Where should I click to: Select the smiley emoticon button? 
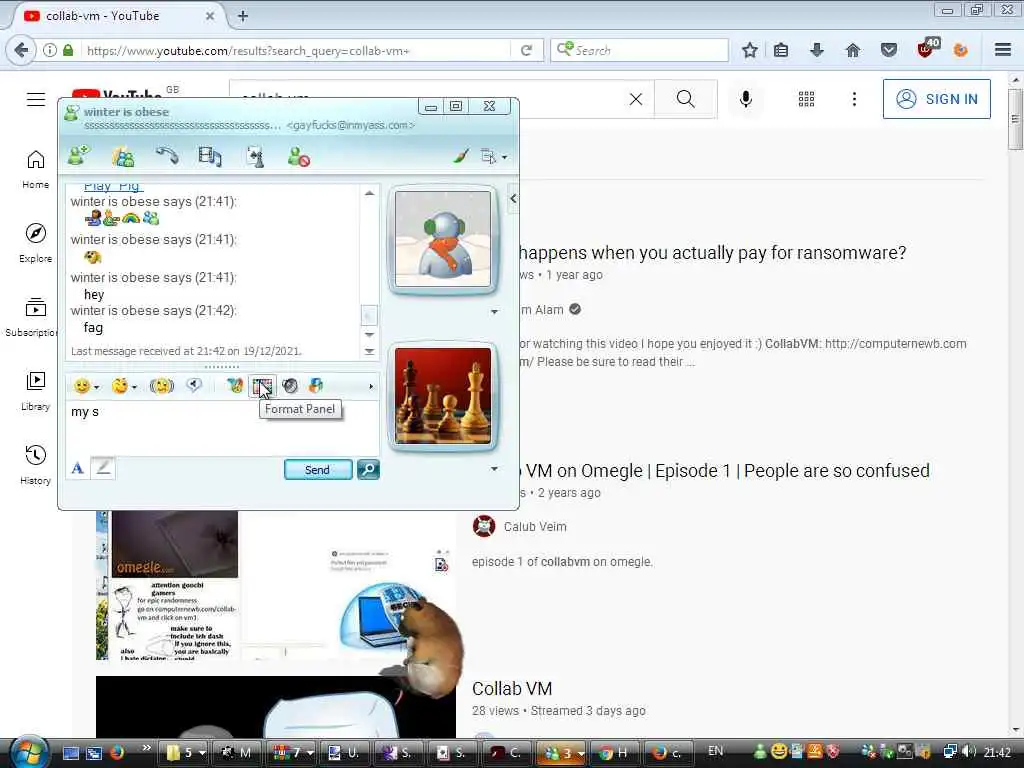82,386
